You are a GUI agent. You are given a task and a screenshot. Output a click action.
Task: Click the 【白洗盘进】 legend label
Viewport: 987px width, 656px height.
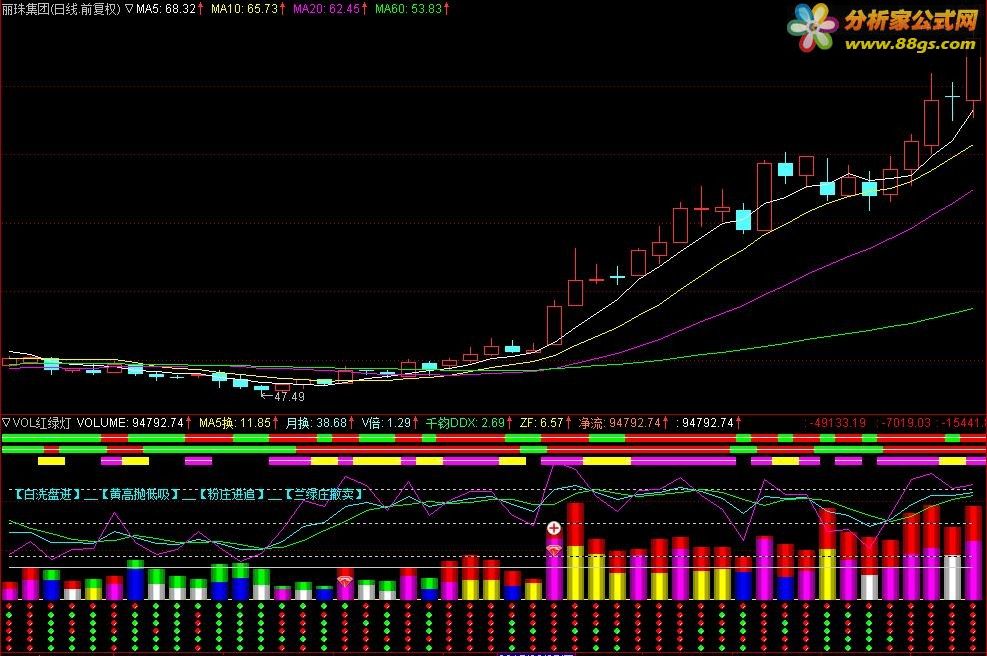[x=48, y=495]
